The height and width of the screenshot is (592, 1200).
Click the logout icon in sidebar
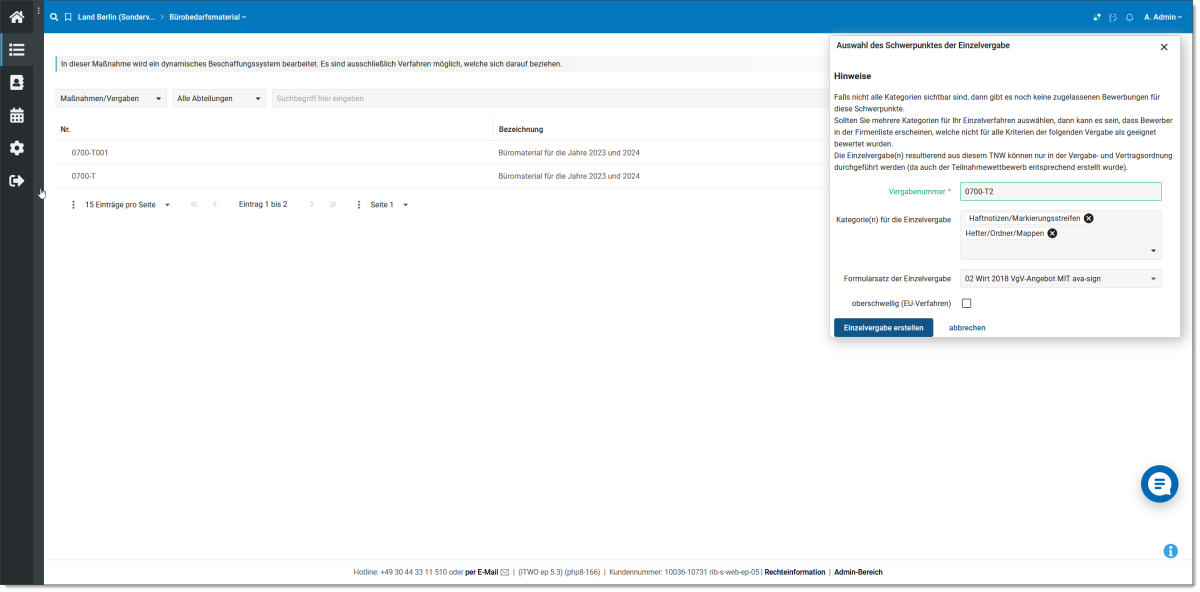pos(17,181)
